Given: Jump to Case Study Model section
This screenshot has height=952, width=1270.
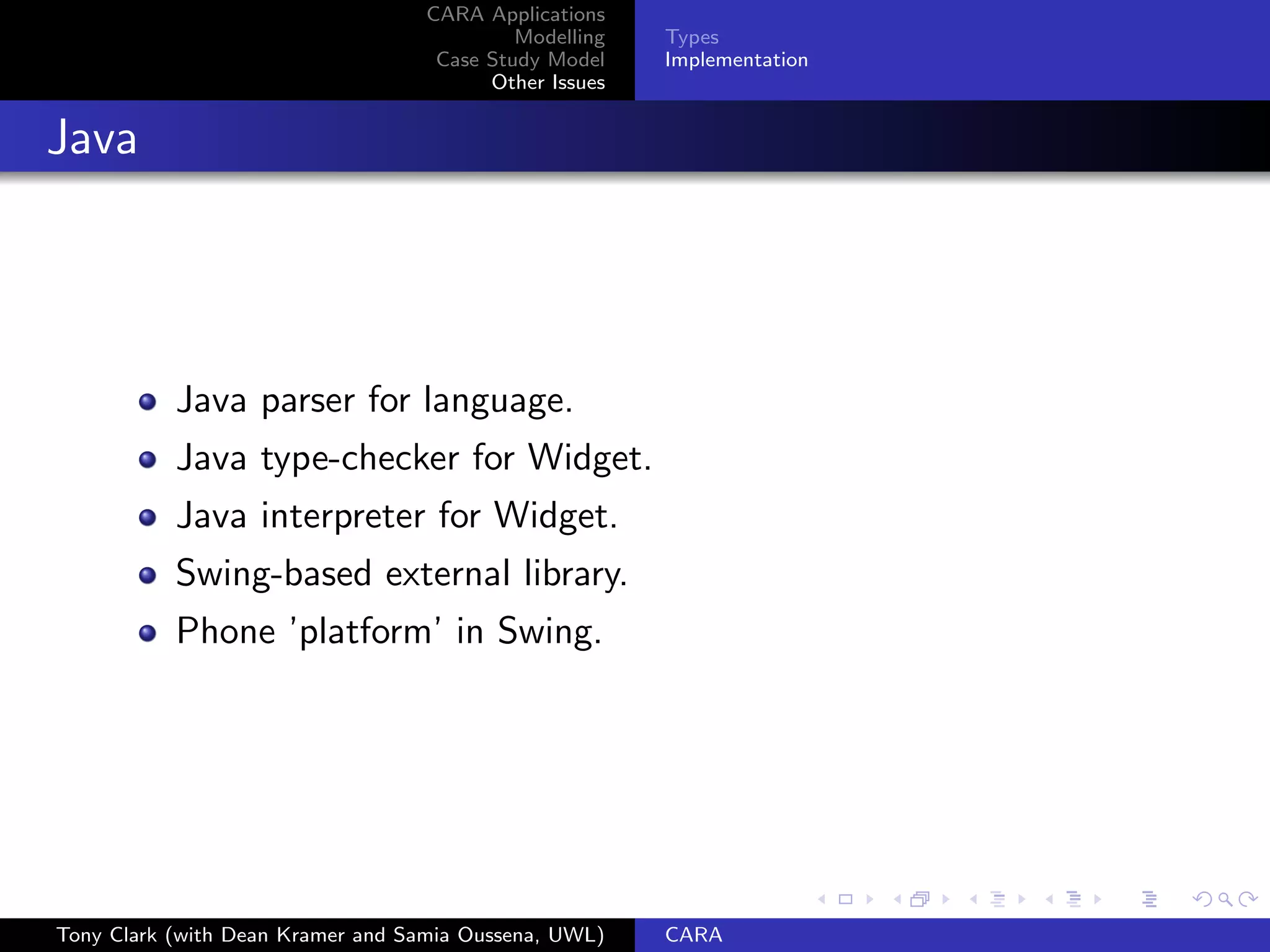Looking at the screenshot, I should [x=520, y=59].
